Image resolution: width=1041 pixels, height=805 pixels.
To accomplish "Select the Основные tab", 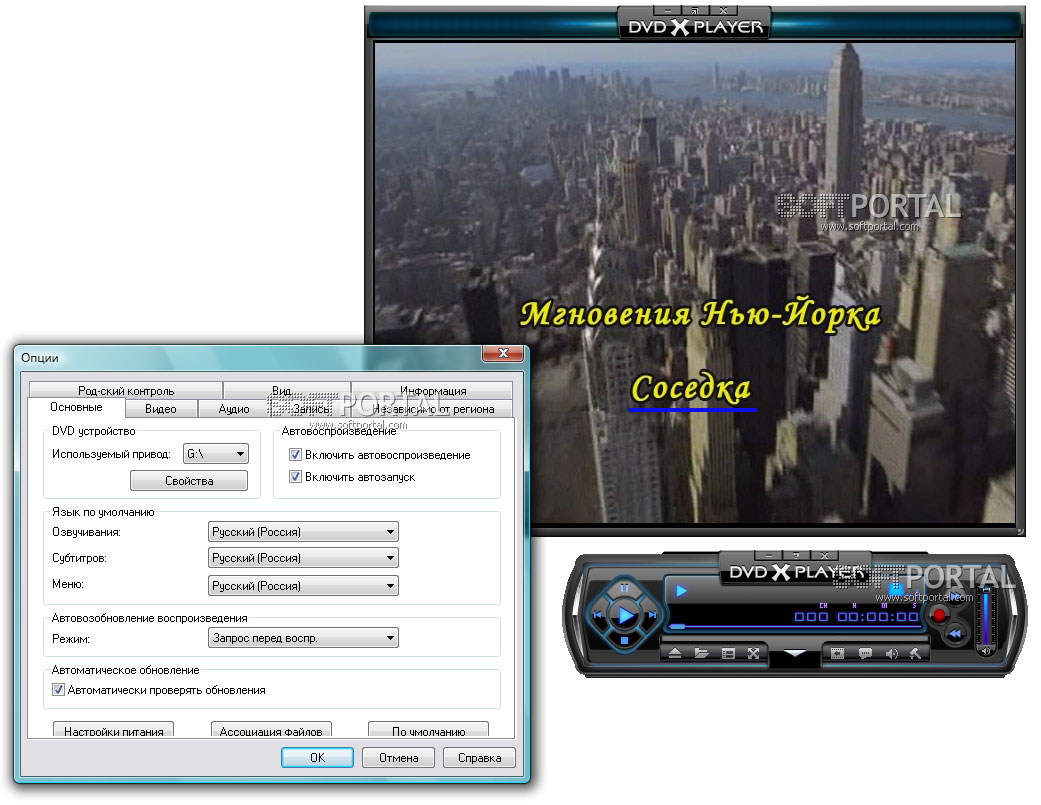I will 76,407.
